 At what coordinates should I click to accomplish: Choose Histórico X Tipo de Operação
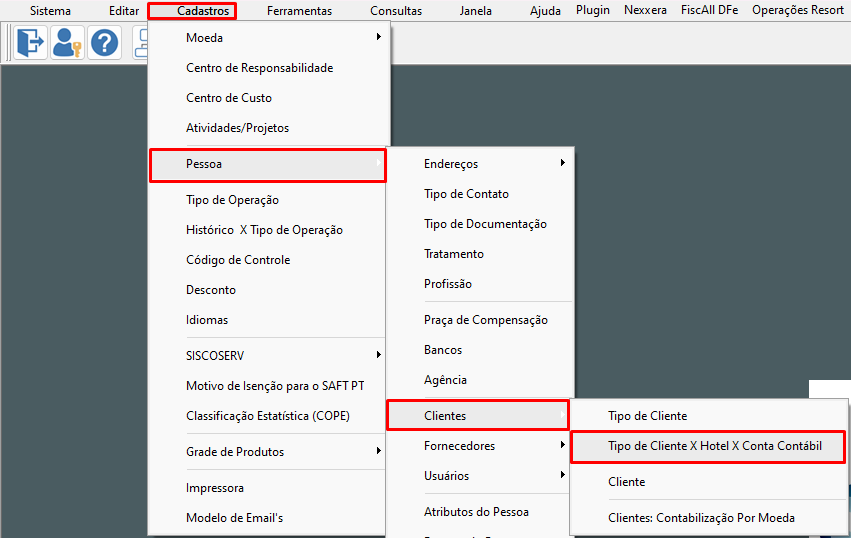point(269,230)
